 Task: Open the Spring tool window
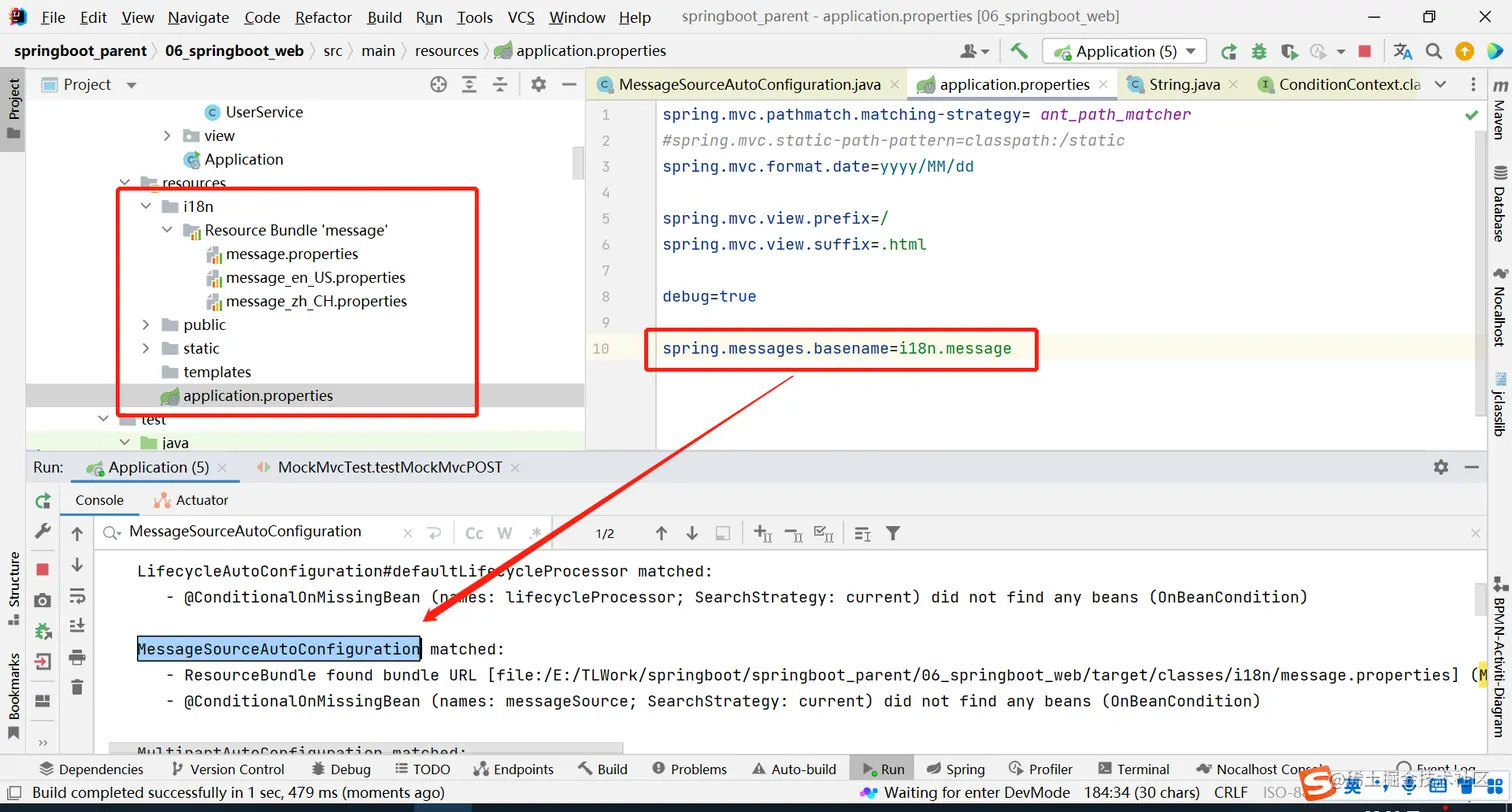pos(956,769)
